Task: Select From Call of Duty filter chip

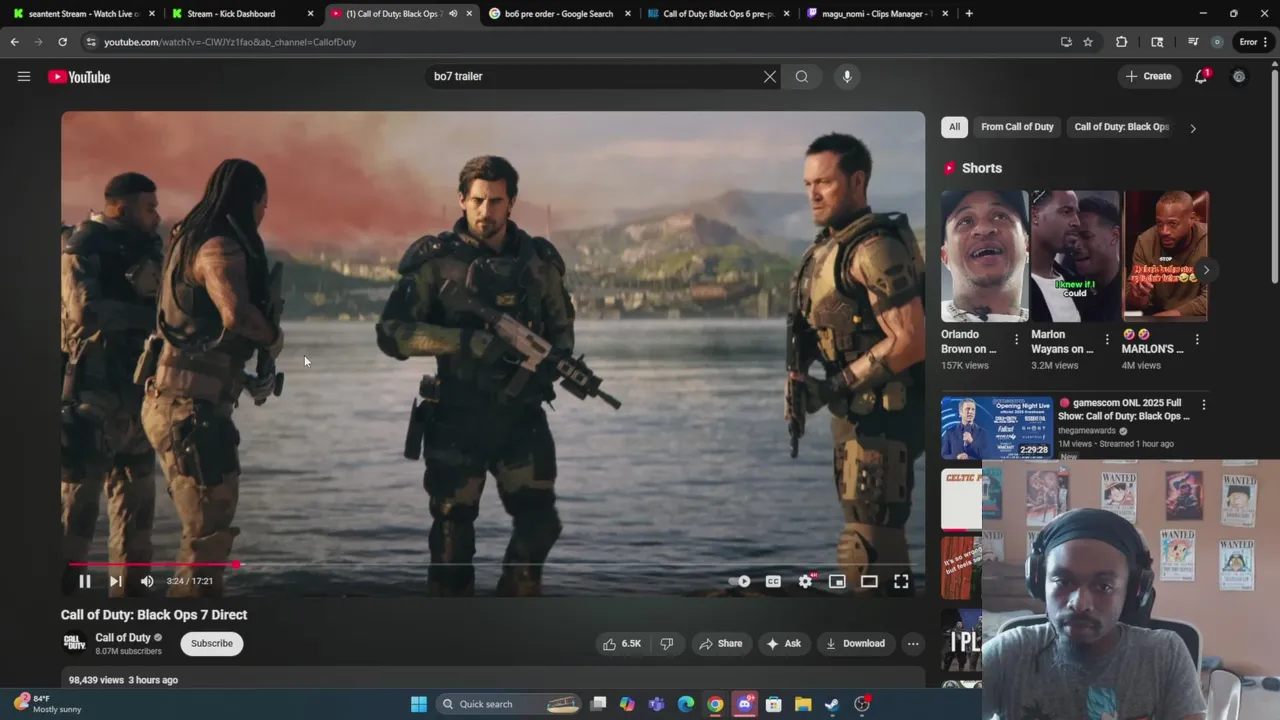Action: 1017,127
